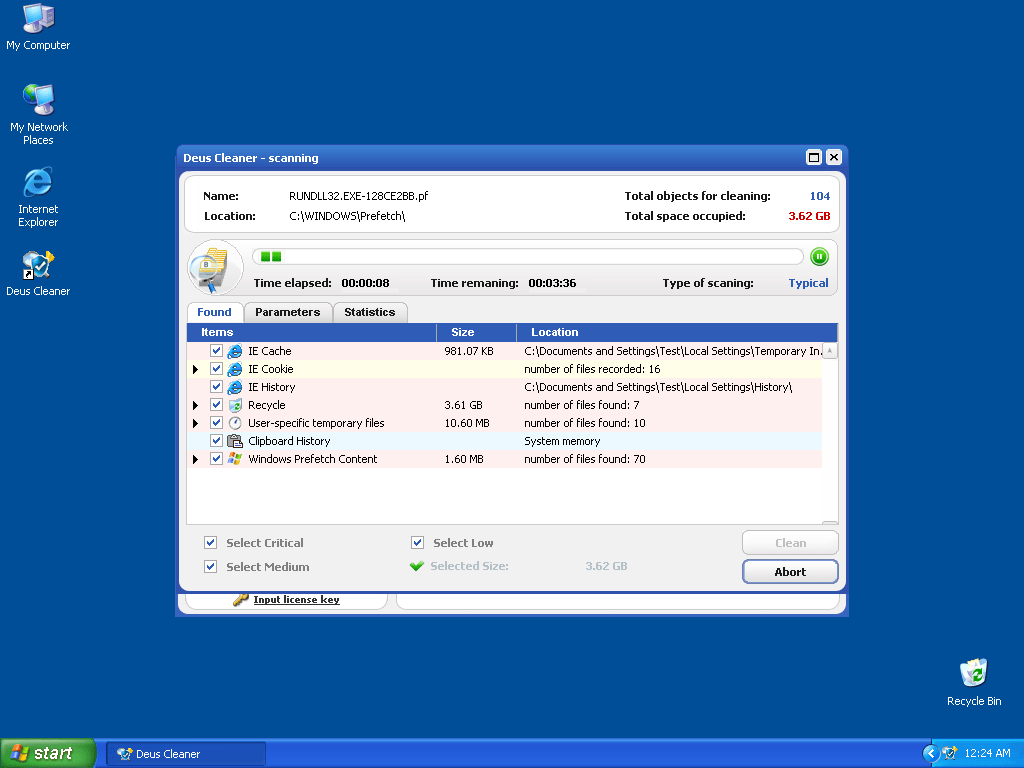Toggle the Select Critical checkbox
The width and height of the screenshot is (1024, 768).
point(211,543)
